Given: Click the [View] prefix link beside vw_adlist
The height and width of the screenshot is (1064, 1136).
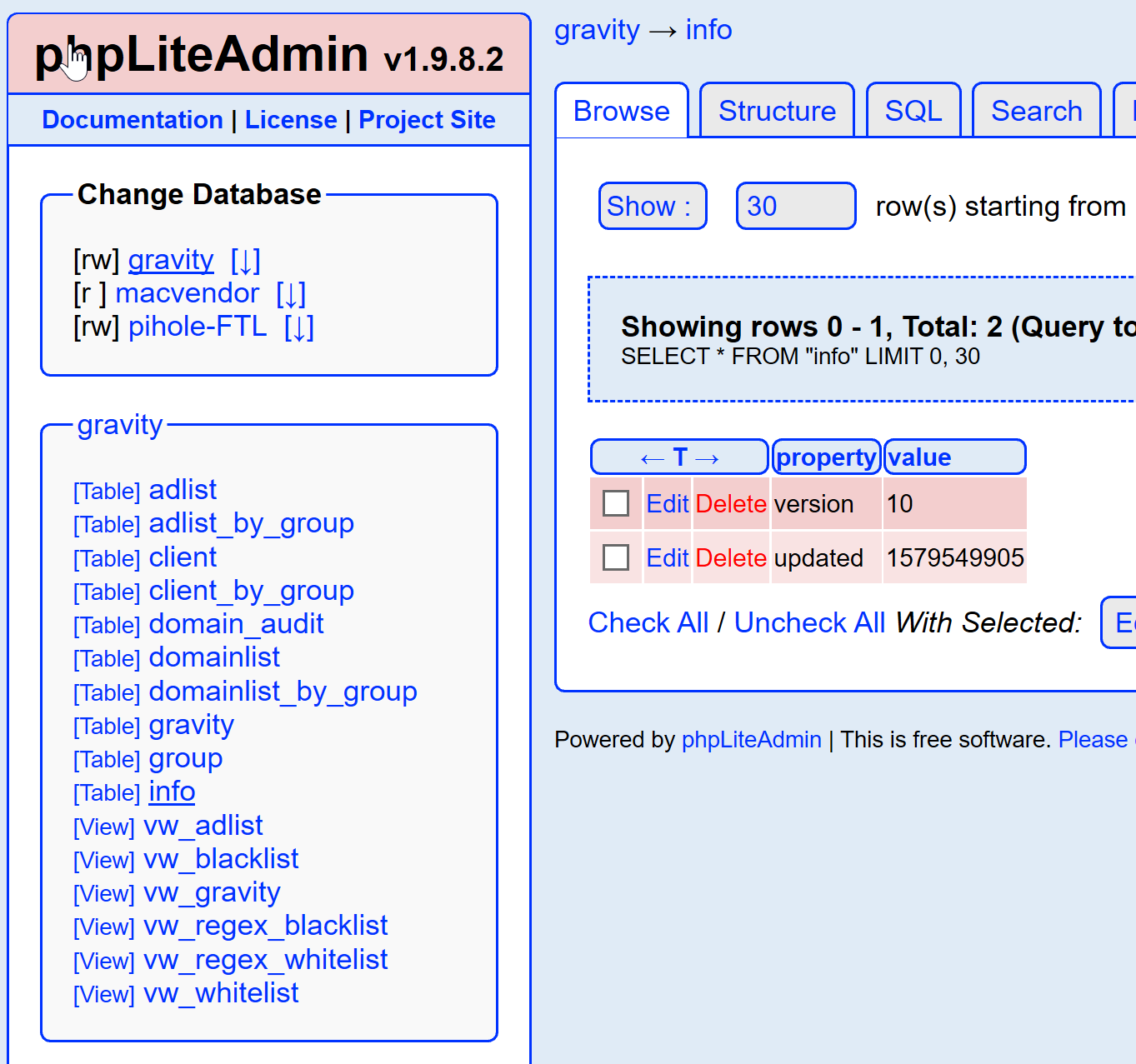Looking at the screenshot, I should coord(104,827).
